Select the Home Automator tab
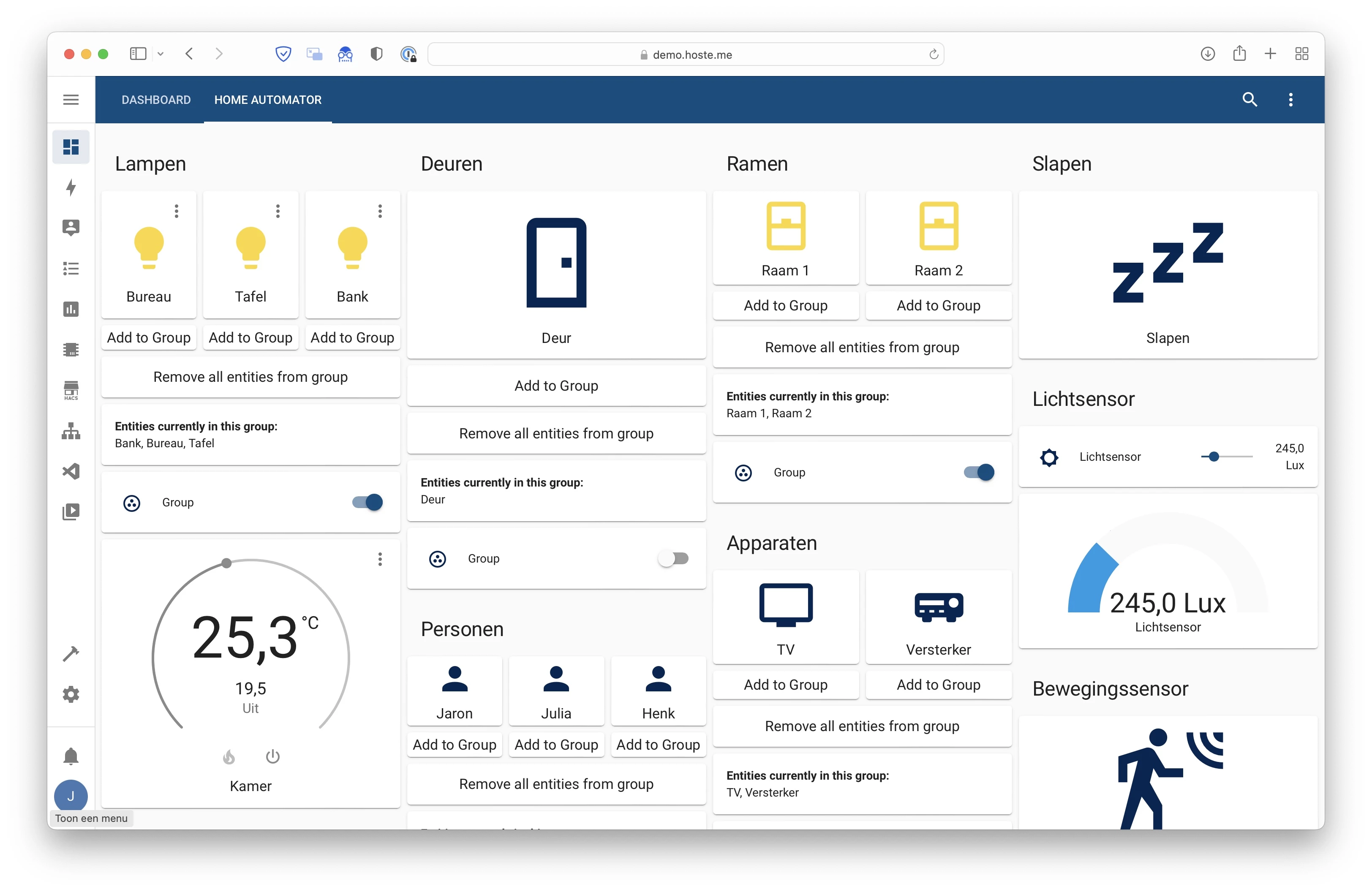 (268, 99)
